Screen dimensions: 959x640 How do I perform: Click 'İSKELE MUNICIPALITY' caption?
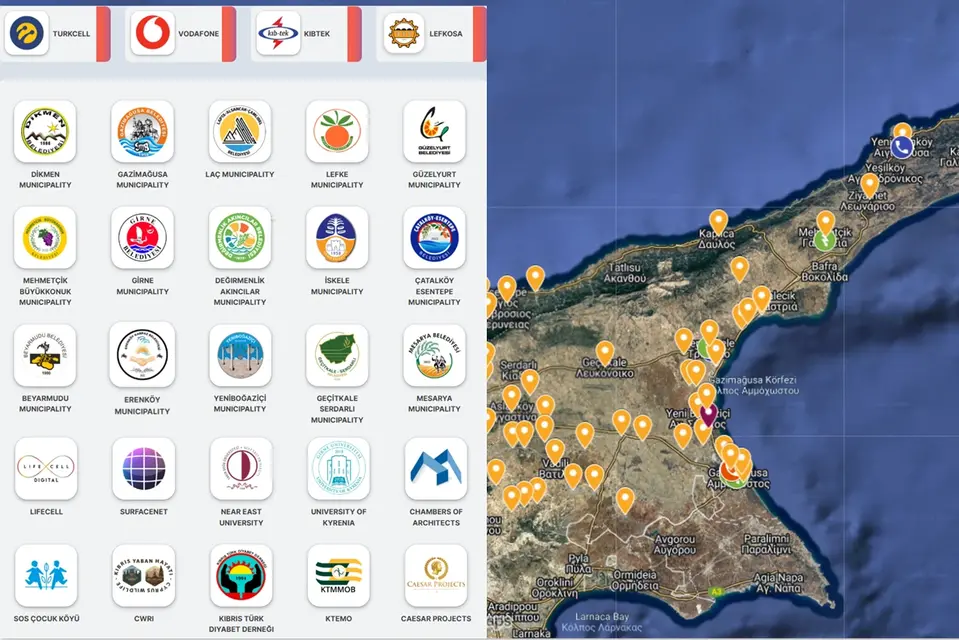(x=337, y=286)
